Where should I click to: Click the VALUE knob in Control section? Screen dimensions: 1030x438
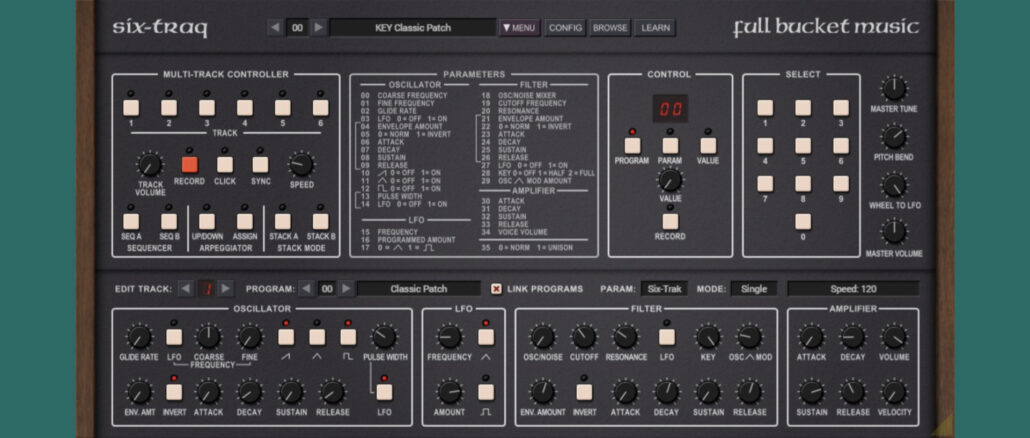point(670,179)
